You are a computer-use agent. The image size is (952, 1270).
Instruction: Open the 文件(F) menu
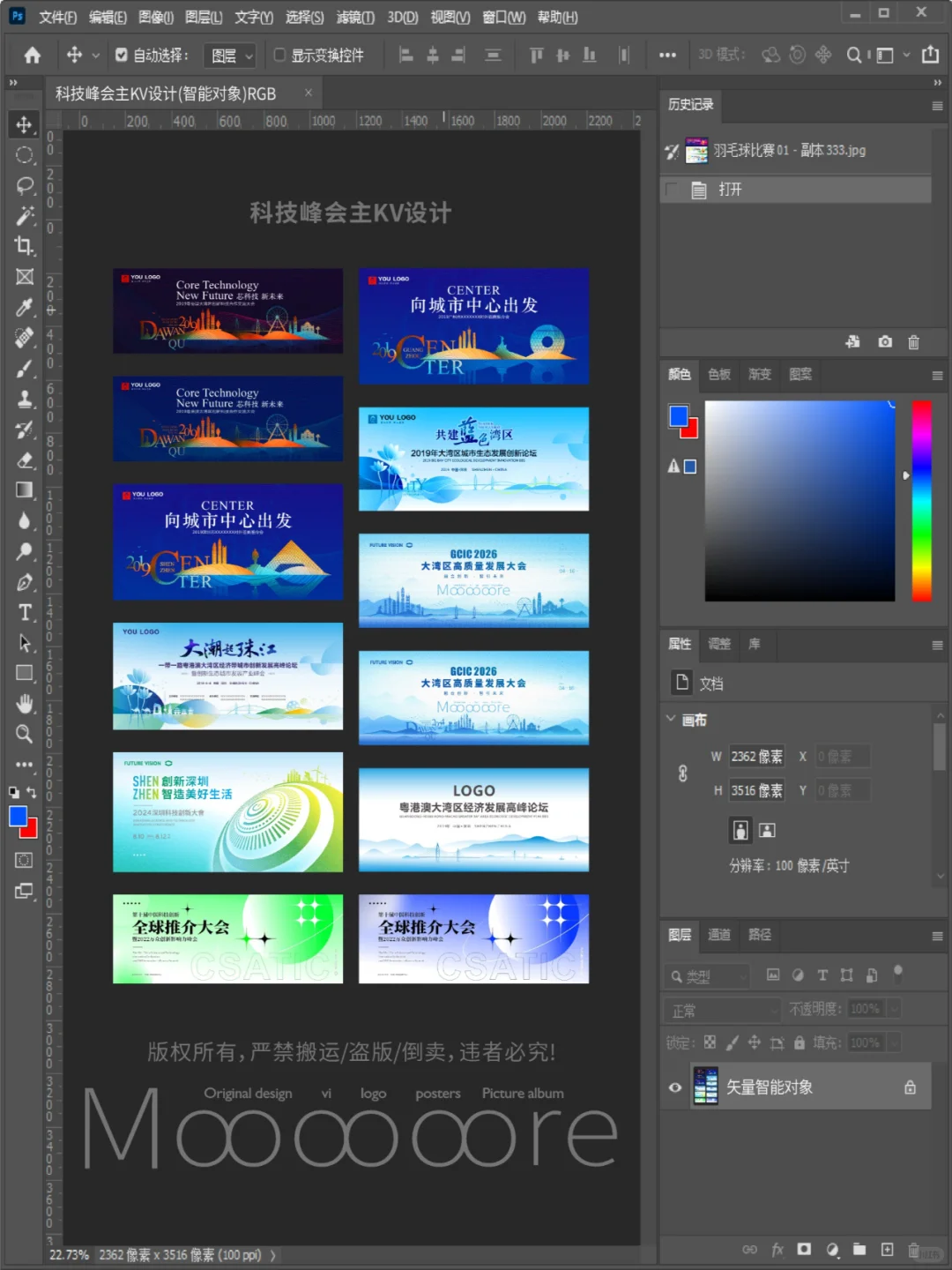pos(57,17)
